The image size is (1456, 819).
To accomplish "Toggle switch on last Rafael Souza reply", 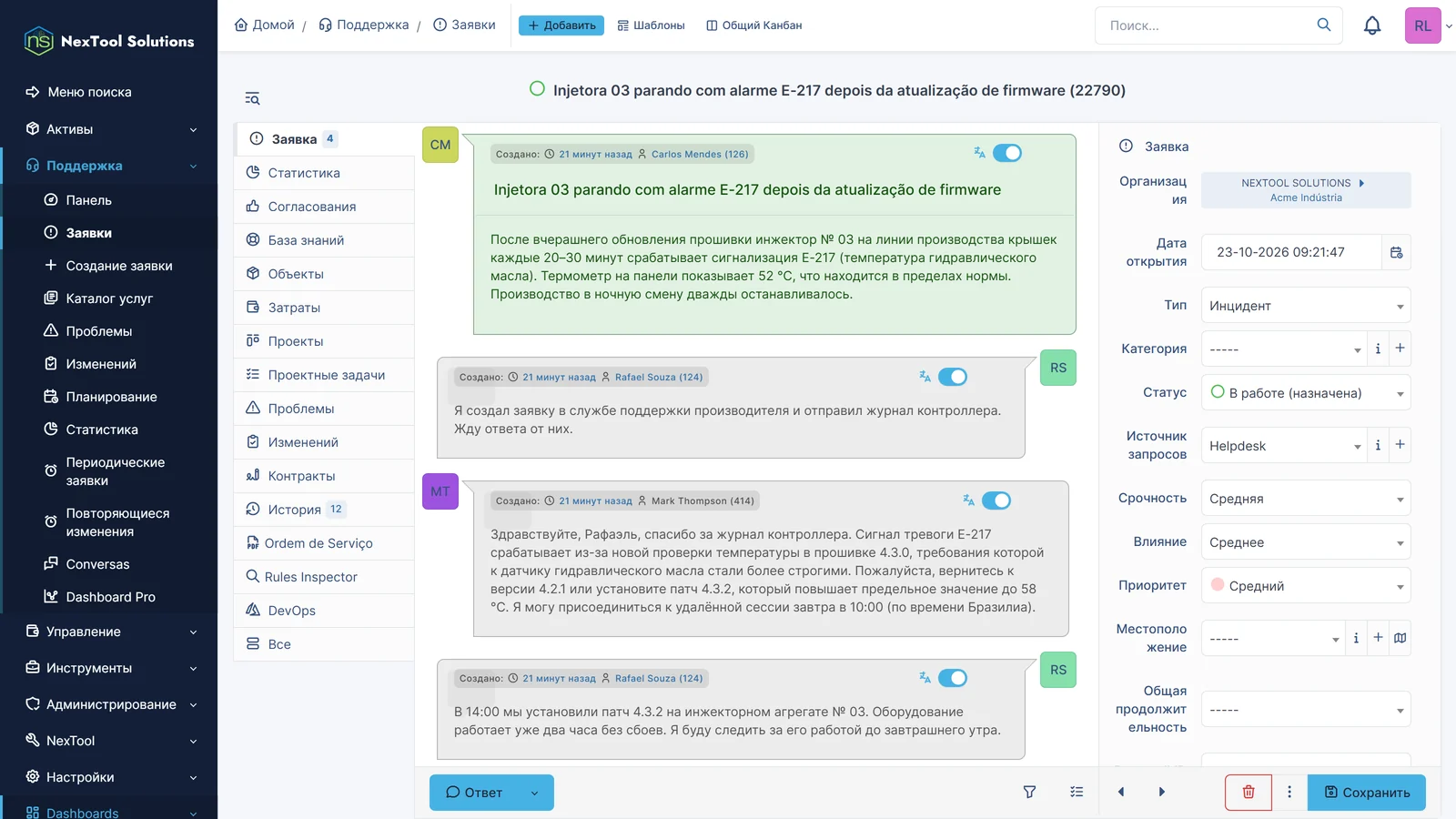I will tap(953, 678).
